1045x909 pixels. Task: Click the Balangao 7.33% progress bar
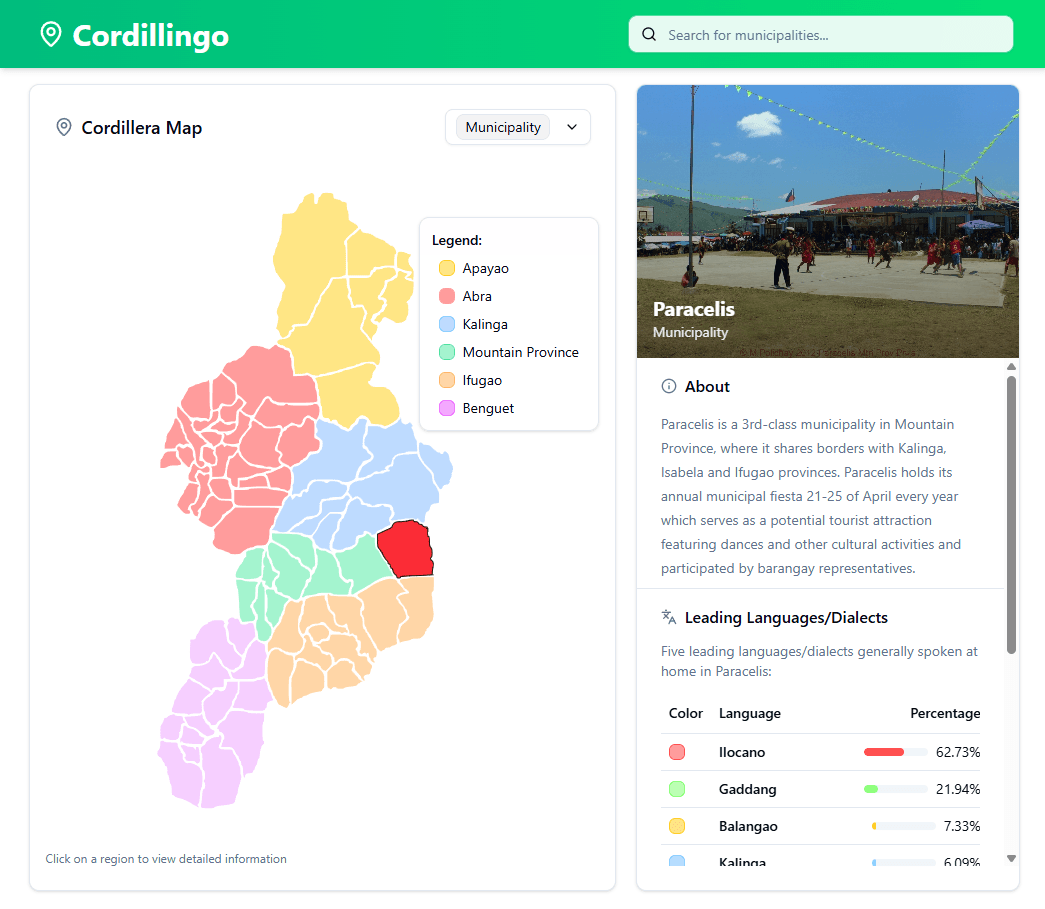point(903,826)
